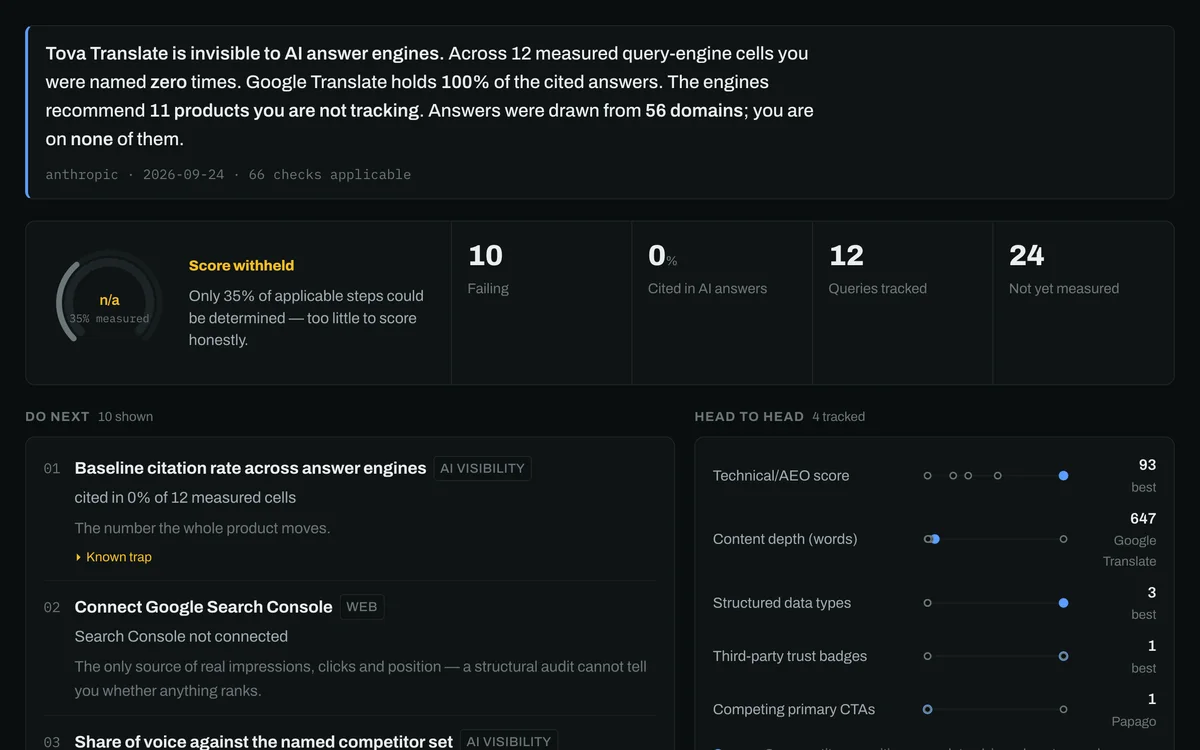Click the filled dot on Structured data types track
Image resolution: width=1200 pixels, height=750 pixels.
(1063, 603)
